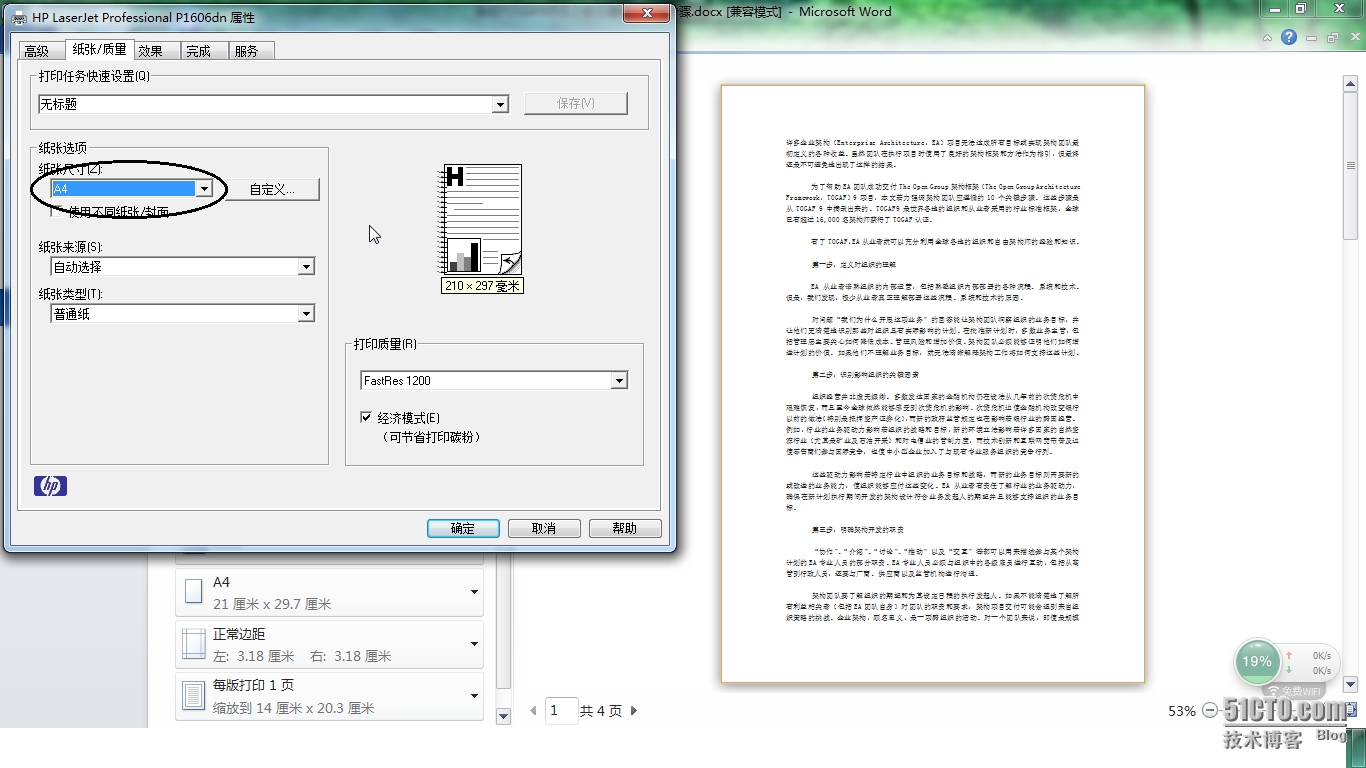The width and height of the screenshot is (1366, 768).
Task: Open the 纸张来源 自动选择 dropdown
Action: point(183,267)
